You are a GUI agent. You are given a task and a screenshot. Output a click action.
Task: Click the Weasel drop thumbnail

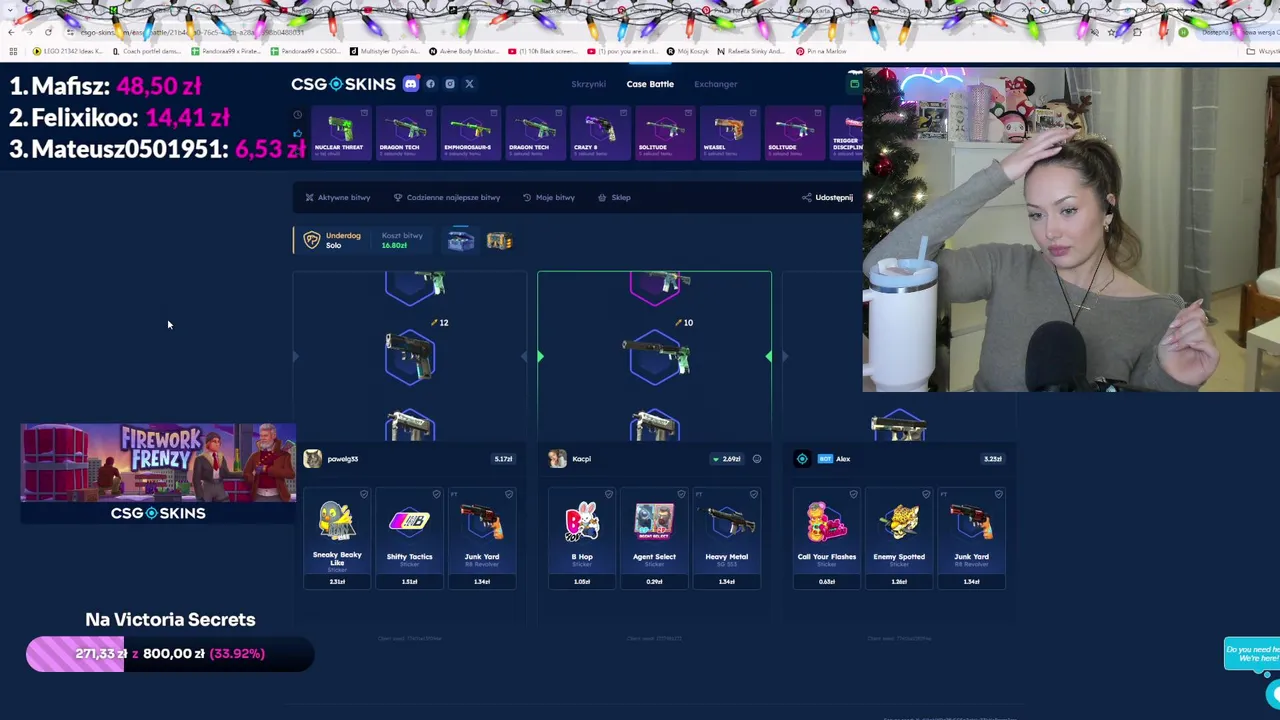[x=729, y=133]
